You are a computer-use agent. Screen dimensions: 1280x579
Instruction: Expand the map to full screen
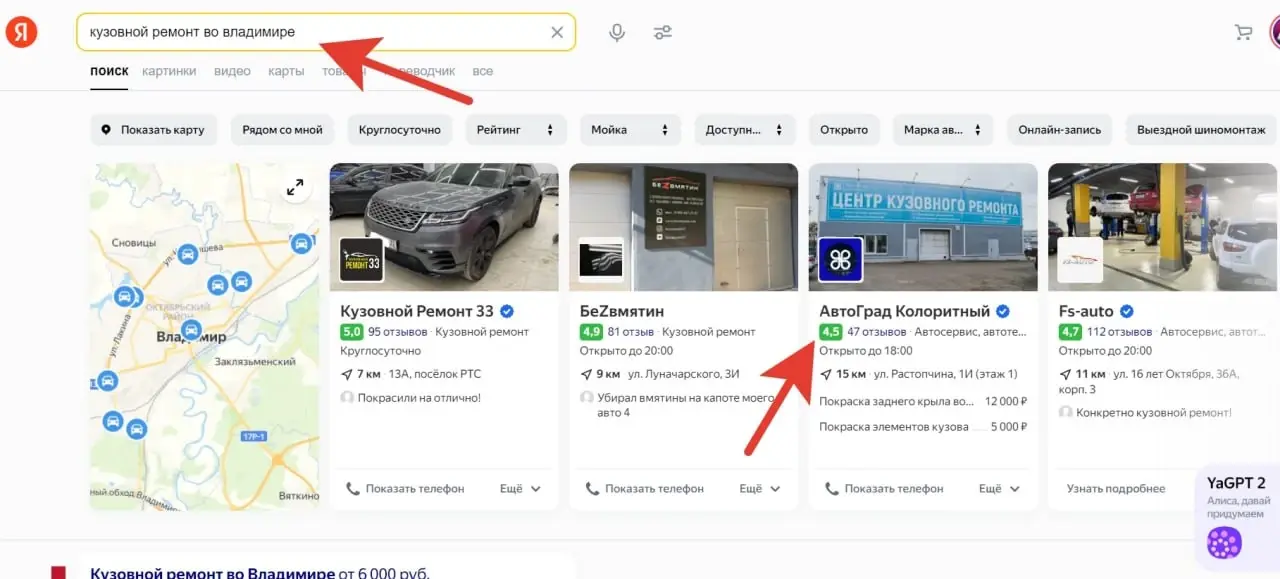[x=295, y=187]
